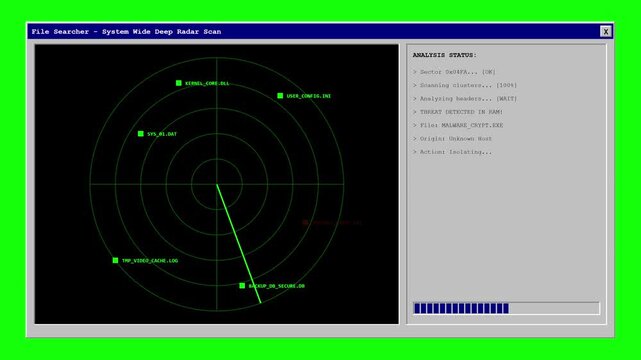641x360 pixels.
Task: Click the 'Sector 0x04FA... [OK]' status line
Action: tap(454, 72)
